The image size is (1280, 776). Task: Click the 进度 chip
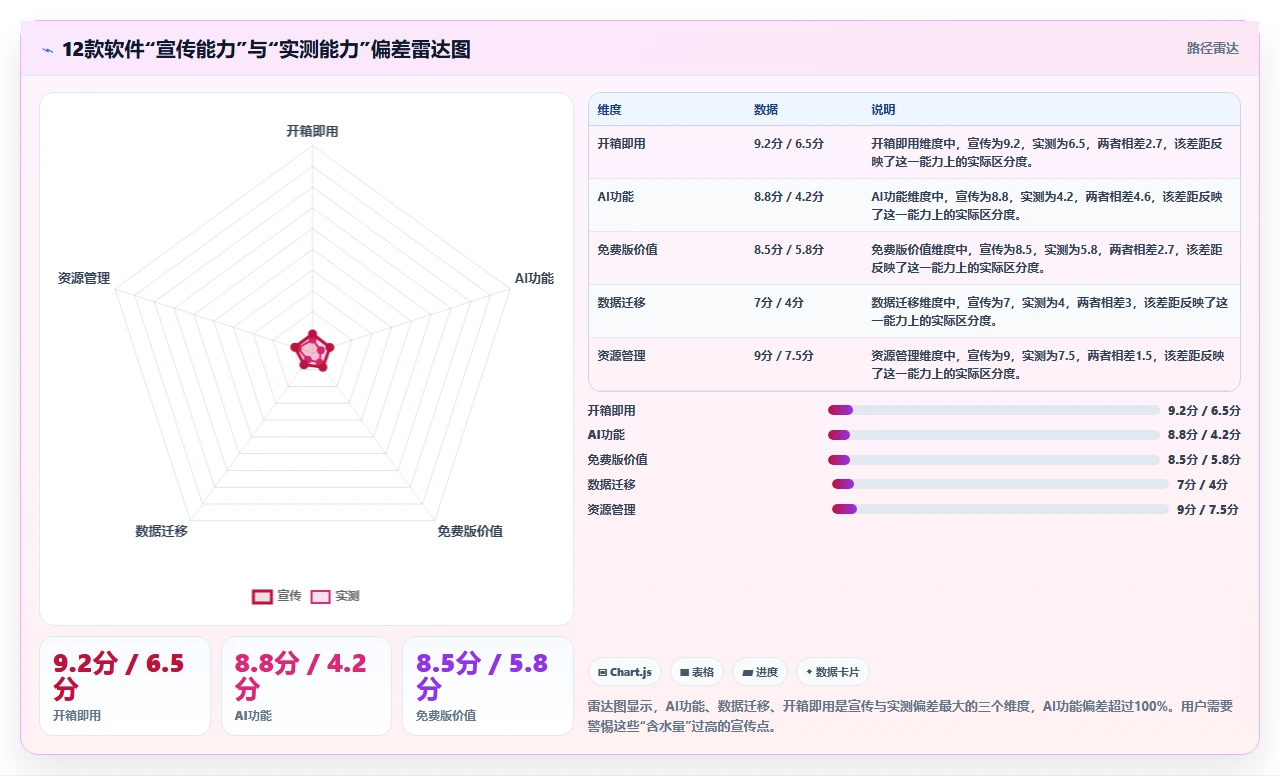point(760,672)
